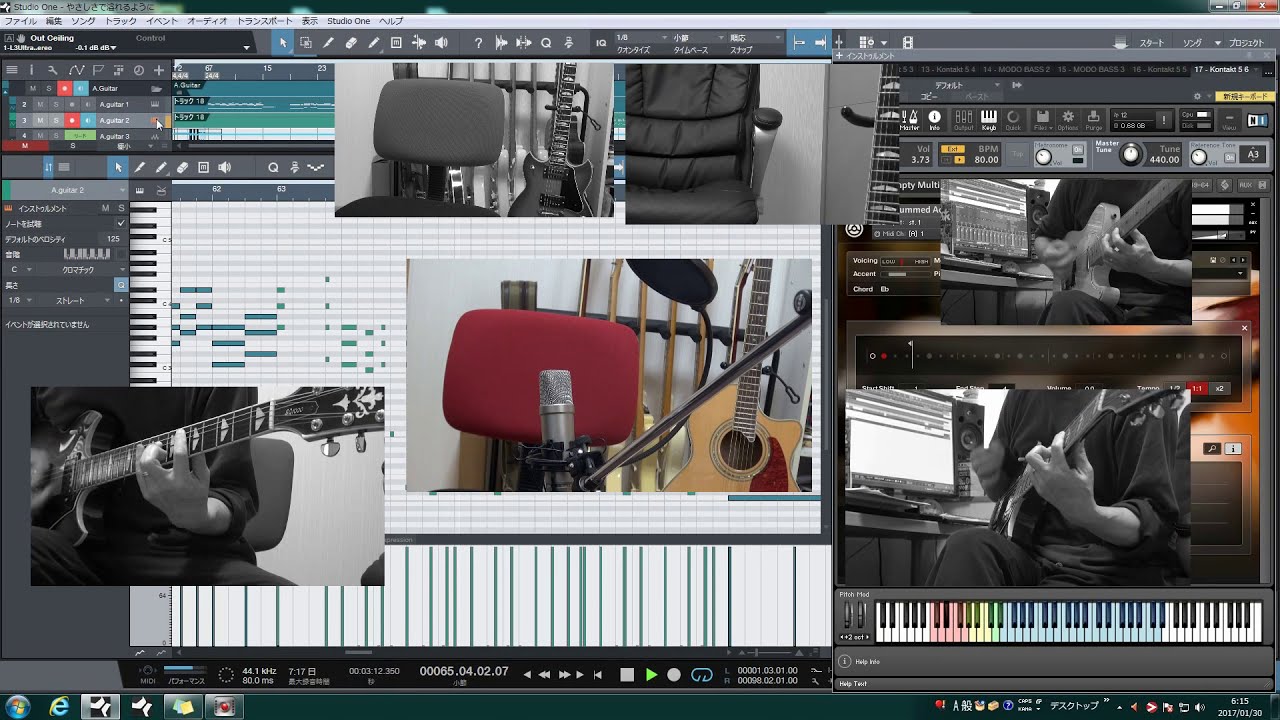This screenshot has width=1280, height=720.
Task: Click the プロジェクト button
Action: (x=1247, y=43)
